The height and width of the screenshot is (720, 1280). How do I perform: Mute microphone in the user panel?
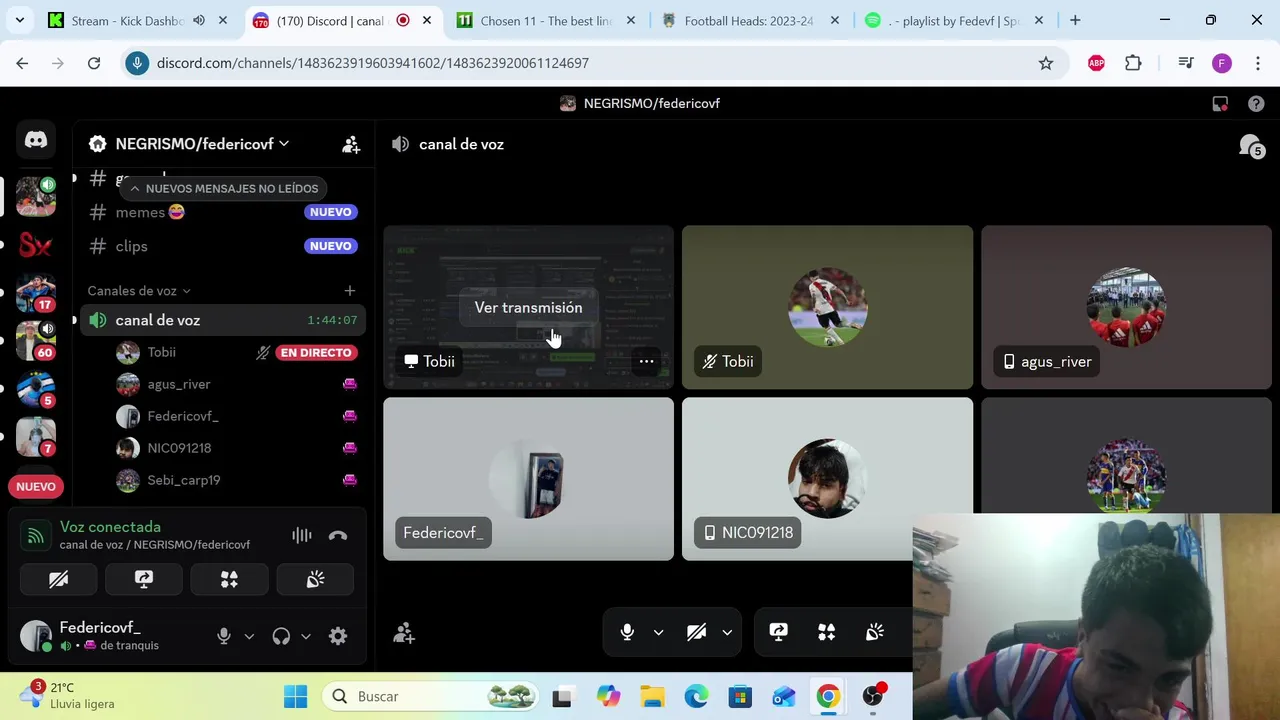(x=224, y=636)
